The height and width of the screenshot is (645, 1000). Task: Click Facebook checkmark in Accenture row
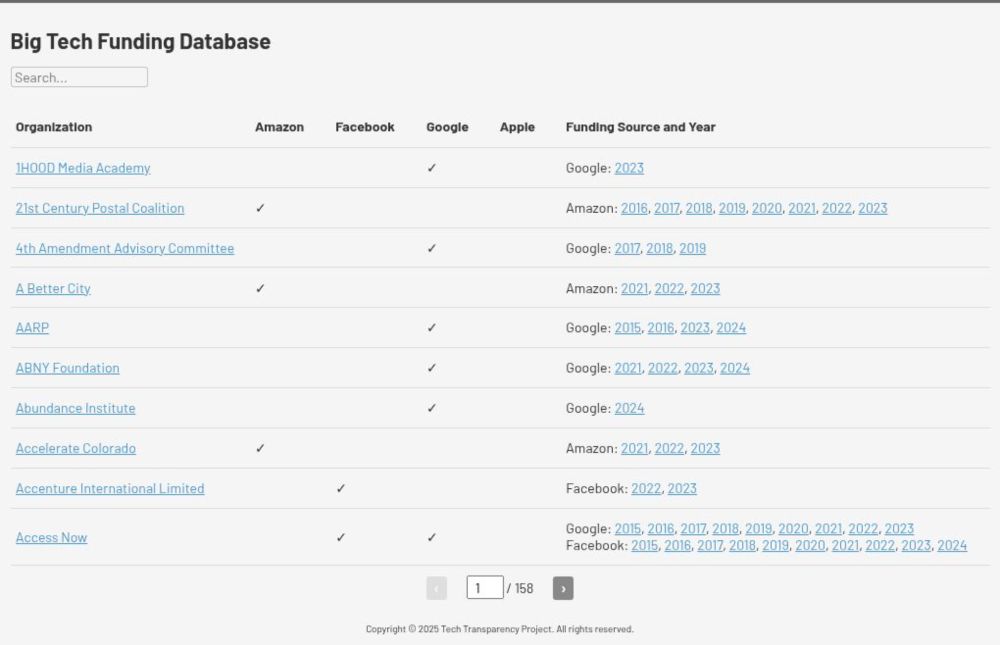(x=341, y=489)
